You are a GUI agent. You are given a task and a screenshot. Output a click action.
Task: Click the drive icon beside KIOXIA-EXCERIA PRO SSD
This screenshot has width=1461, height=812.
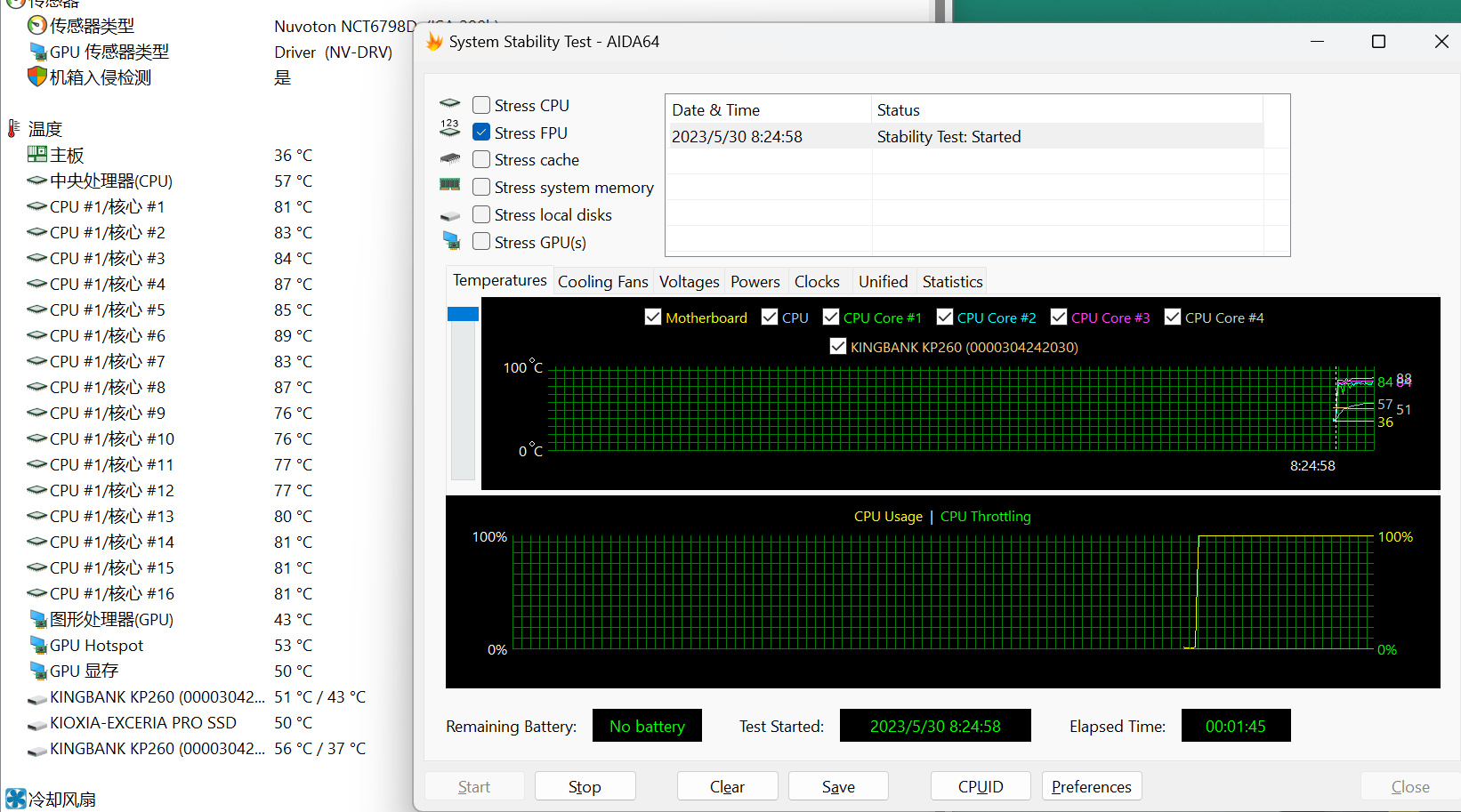click(x=37, y=725)
